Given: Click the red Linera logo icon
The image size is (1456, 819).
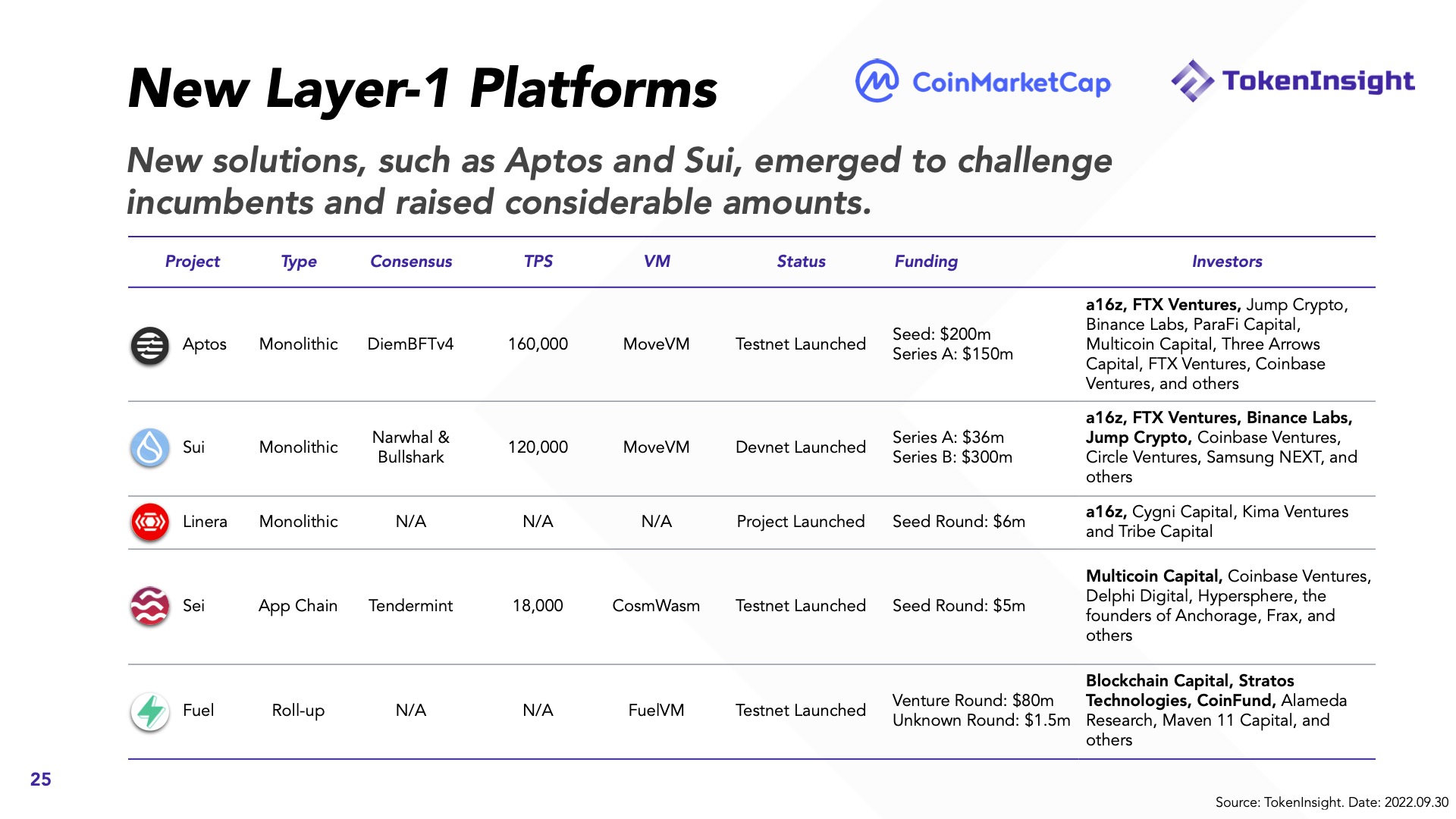Looking at the screenshot, I should 150,522.
